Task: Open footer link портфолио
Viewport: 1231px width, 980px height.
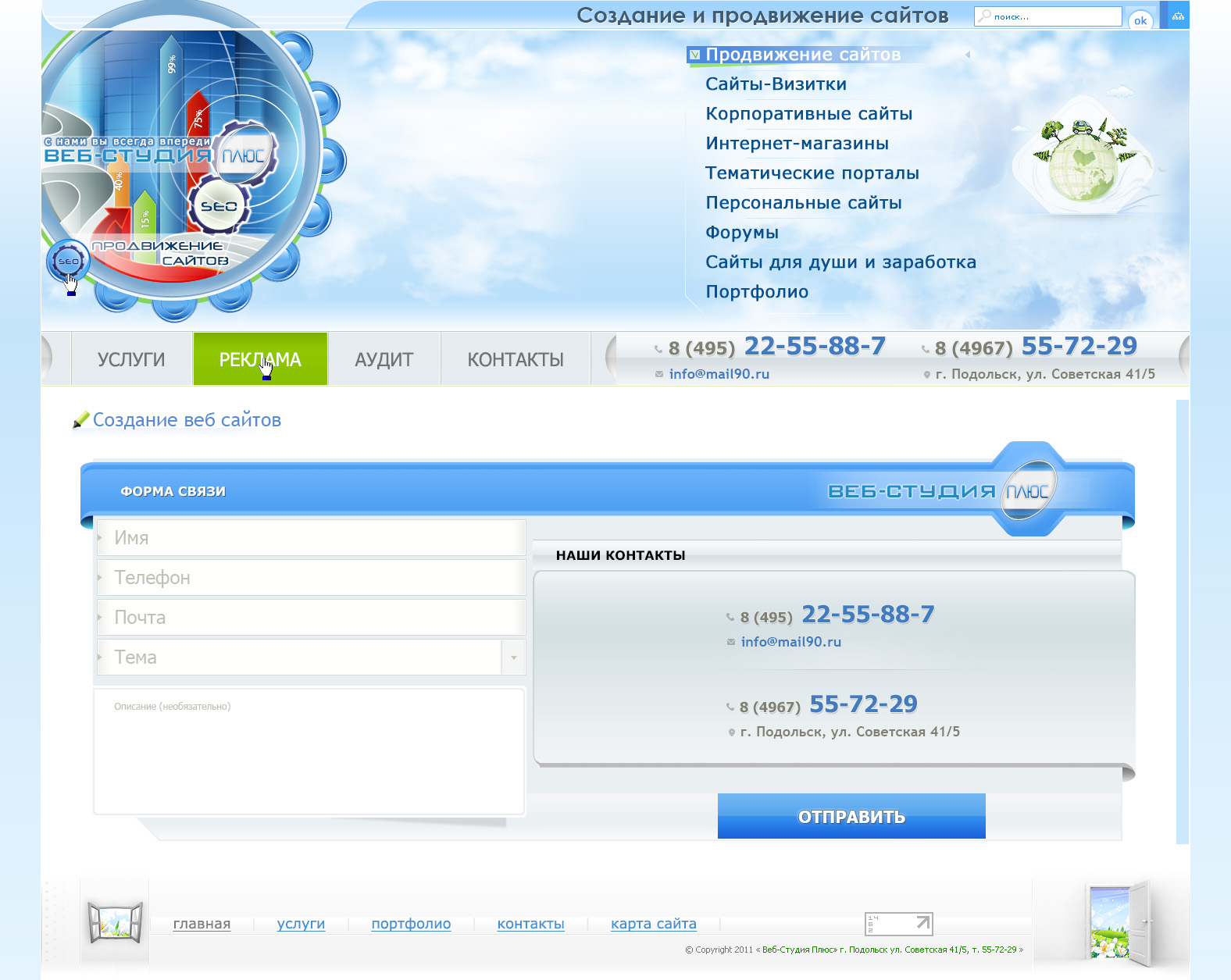Action: [x=411, y=924]
